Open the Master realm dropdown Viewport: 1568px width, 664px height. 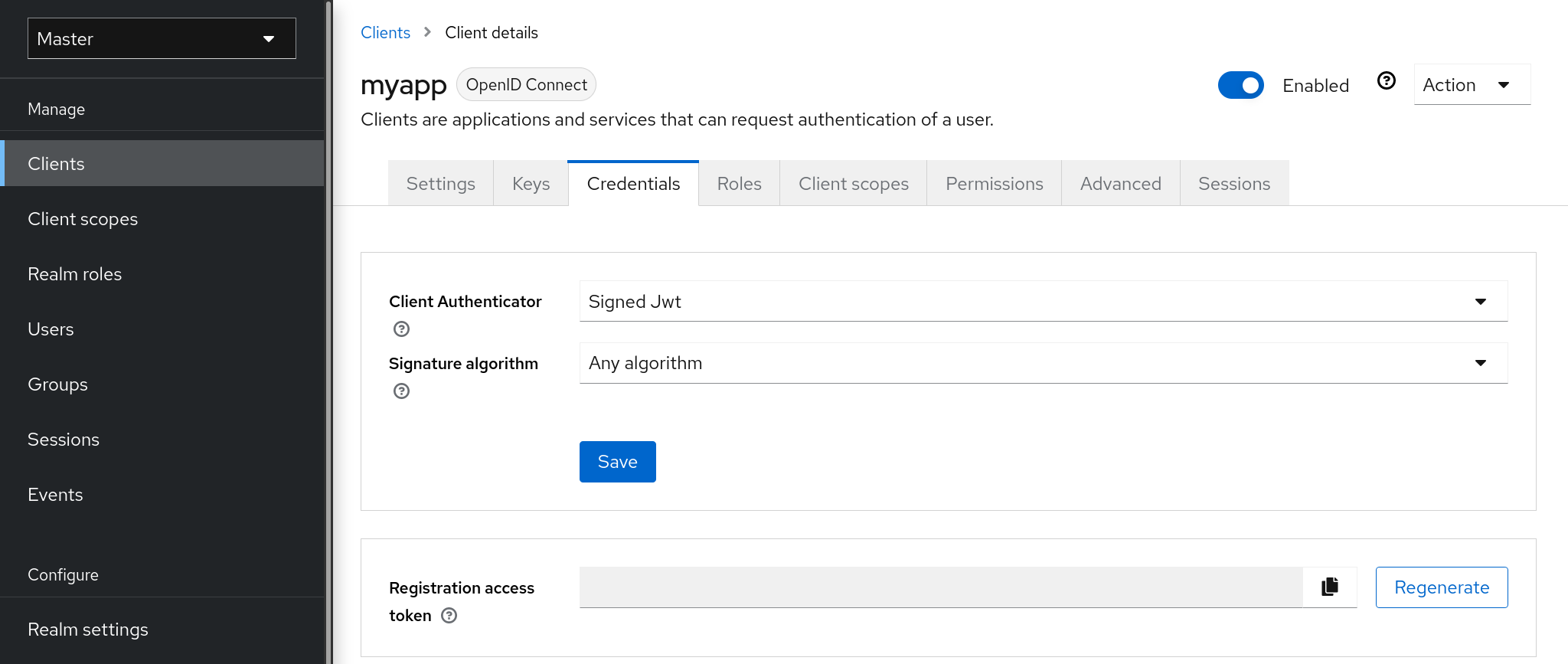coord(162,38)
